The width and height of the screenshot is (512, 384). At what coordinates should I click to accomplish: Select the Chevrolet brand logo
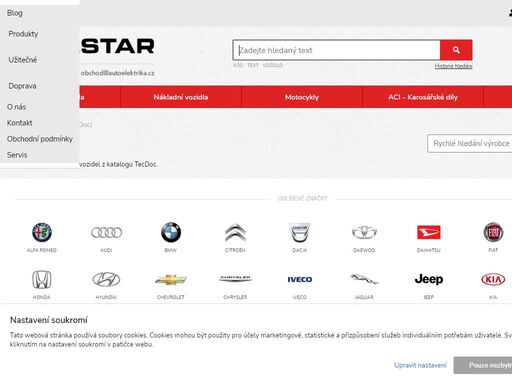(x=171, y=279)
